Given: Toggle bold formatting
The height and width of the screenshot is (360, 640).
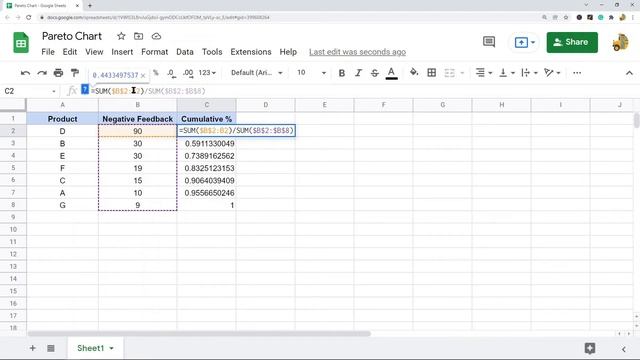Looking at the screenshot, I should click(342, 73).
